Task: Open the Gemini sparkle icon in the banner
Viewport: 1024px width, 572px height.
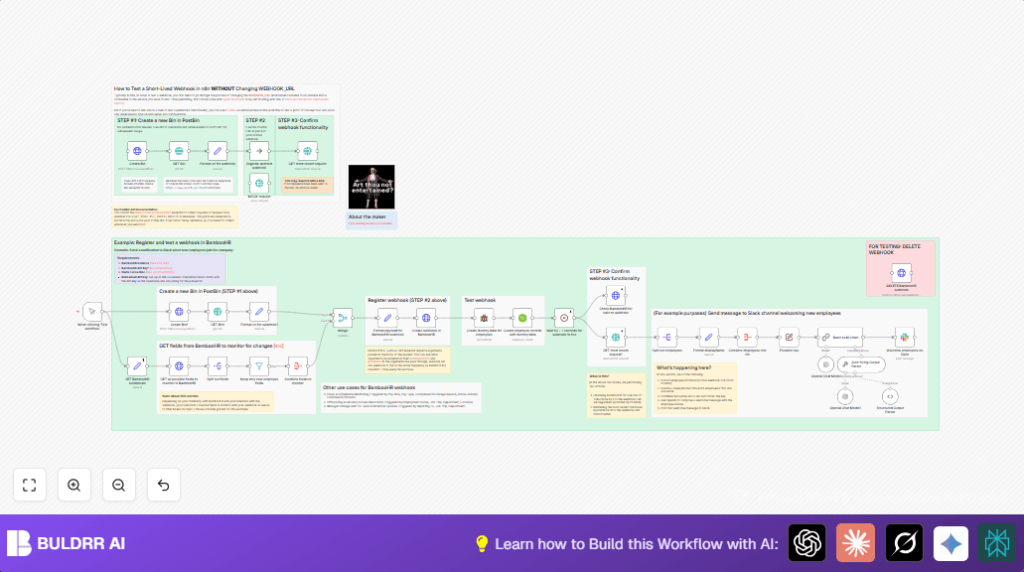Action: (x=951, y=543)
